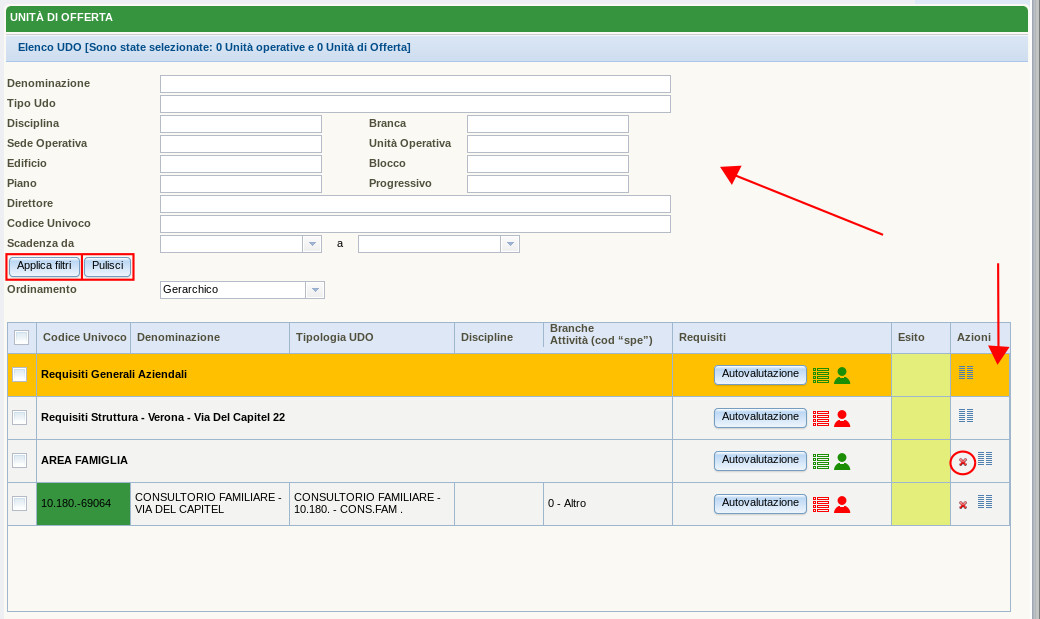Click circled red X delete icon for AREA FAMIGLIA
Viewport: 1040px width, 619px height.
963,462
